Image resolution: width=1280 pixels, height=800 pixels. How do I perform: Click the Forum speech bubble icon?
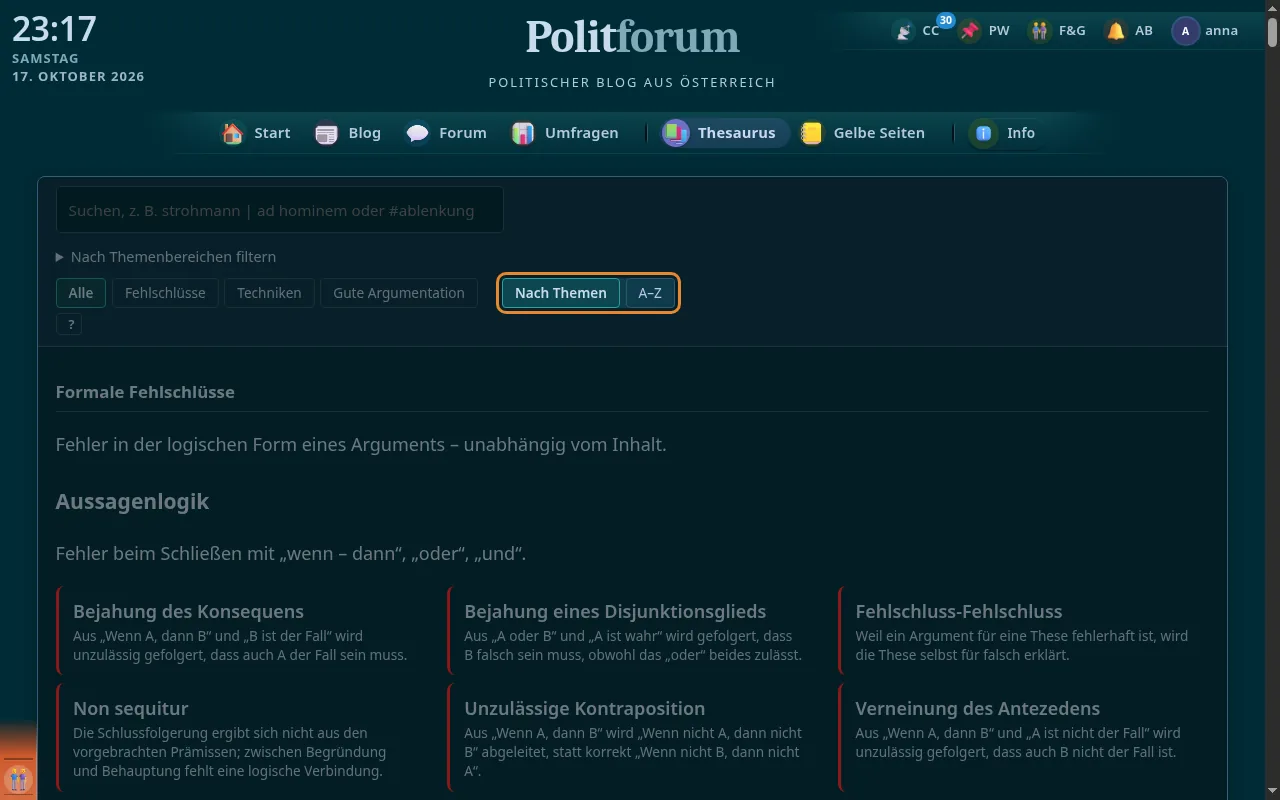[x=418, y=133]
